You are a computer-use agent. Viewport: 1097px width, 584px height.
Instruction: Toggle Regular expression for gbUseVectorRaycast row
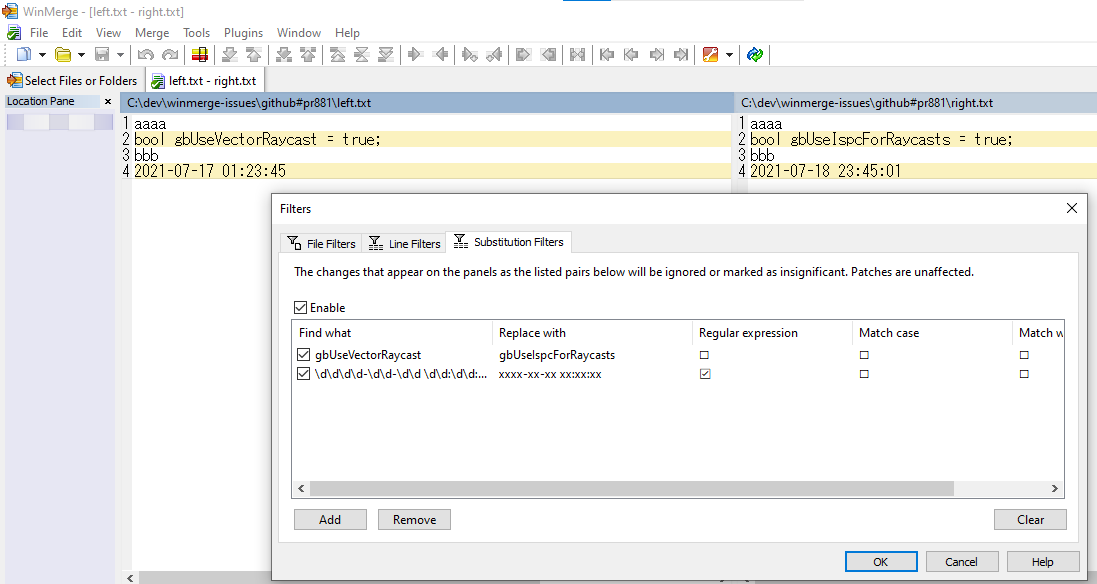tap(705, 355)
